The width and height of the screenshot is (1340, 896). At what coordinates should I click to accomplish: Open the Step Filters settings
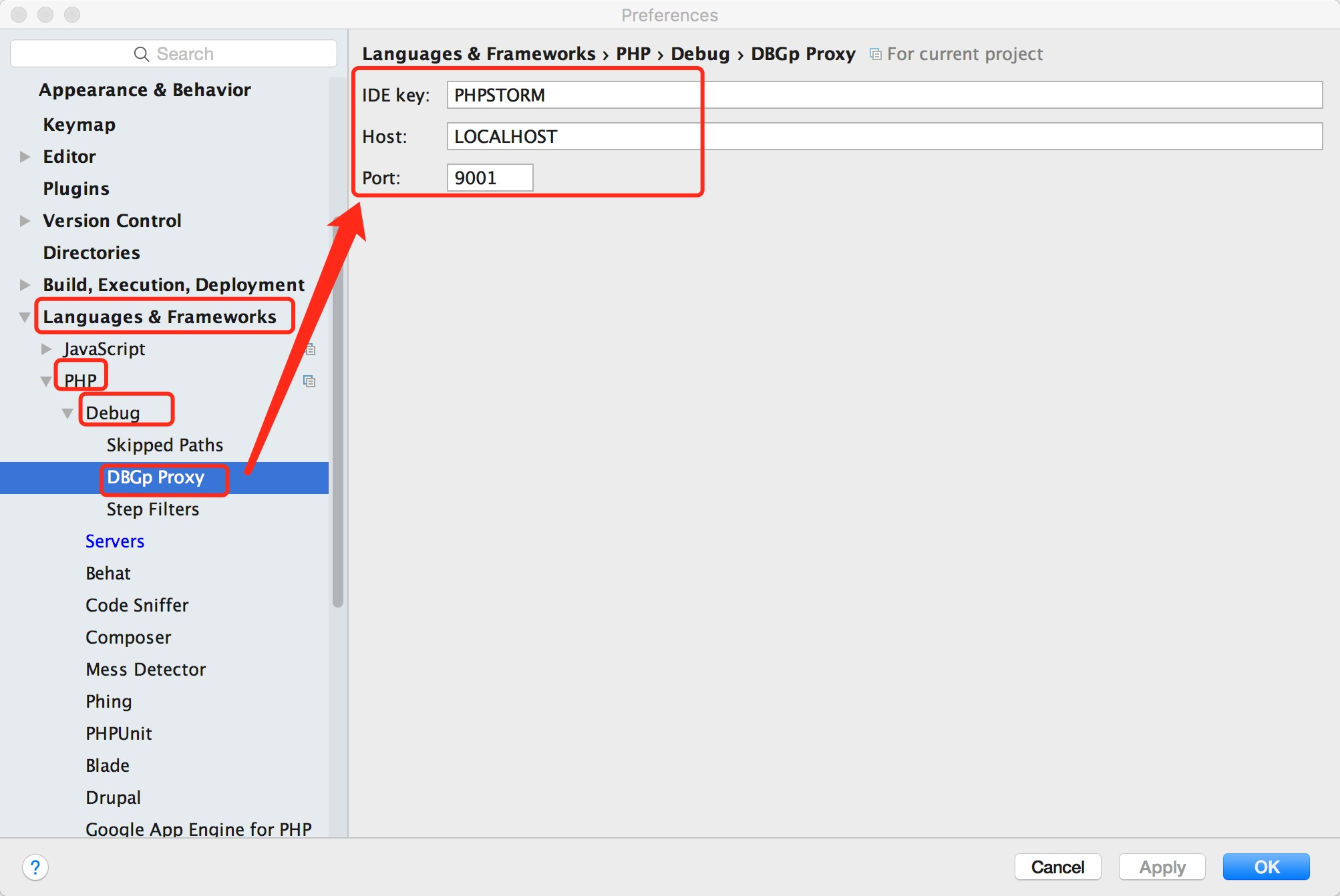point(153,509)
